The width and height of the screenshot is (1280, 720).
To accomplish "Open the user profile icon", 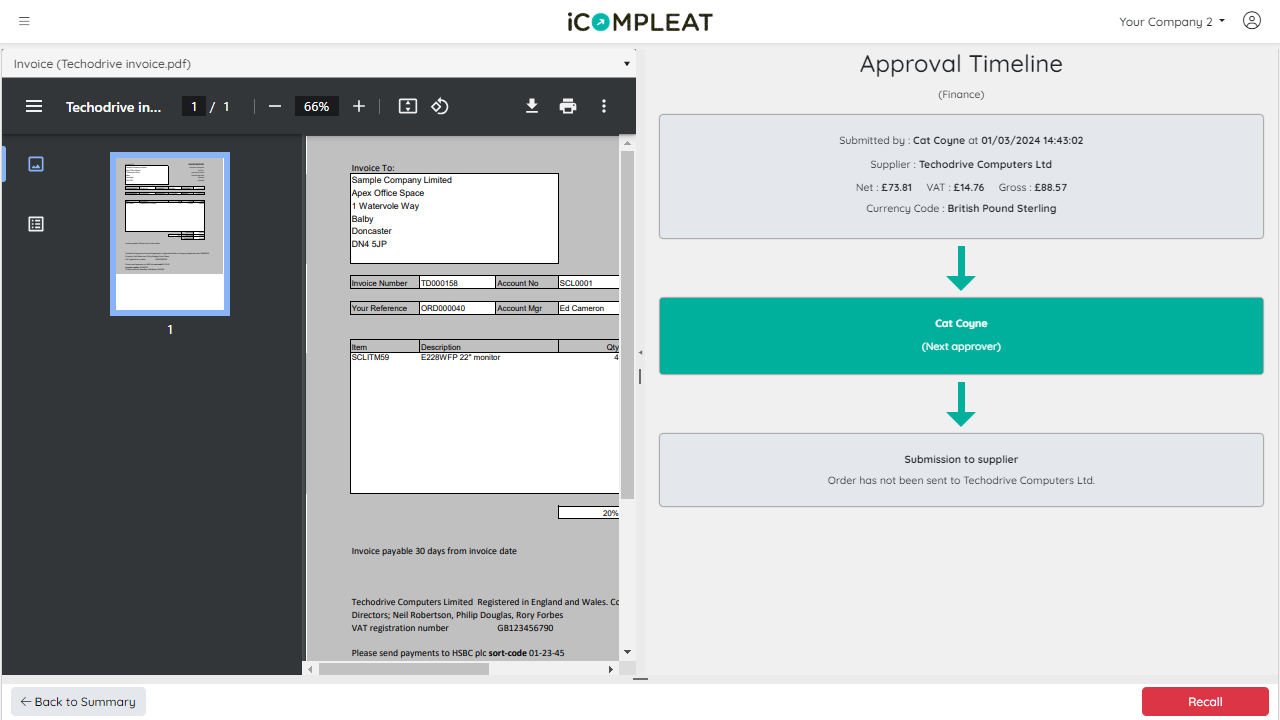I will (x=1252, y=21).
